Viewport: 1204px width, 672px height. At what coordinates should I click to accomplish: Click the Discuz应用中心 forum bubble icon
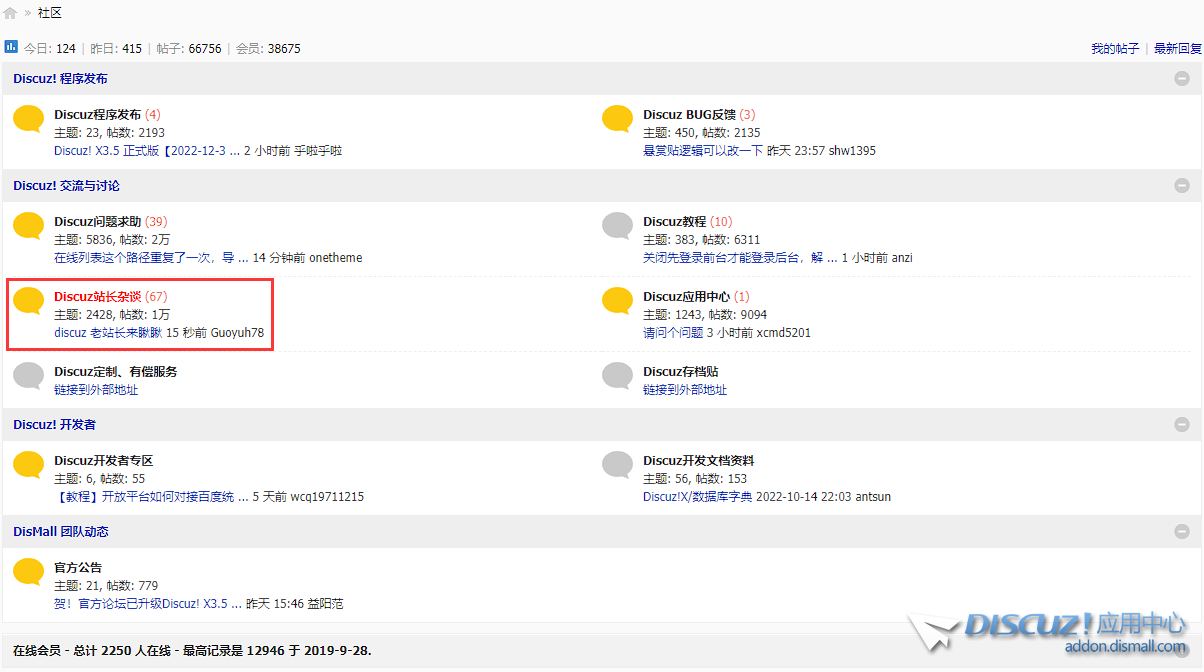(x=617, y=300)
